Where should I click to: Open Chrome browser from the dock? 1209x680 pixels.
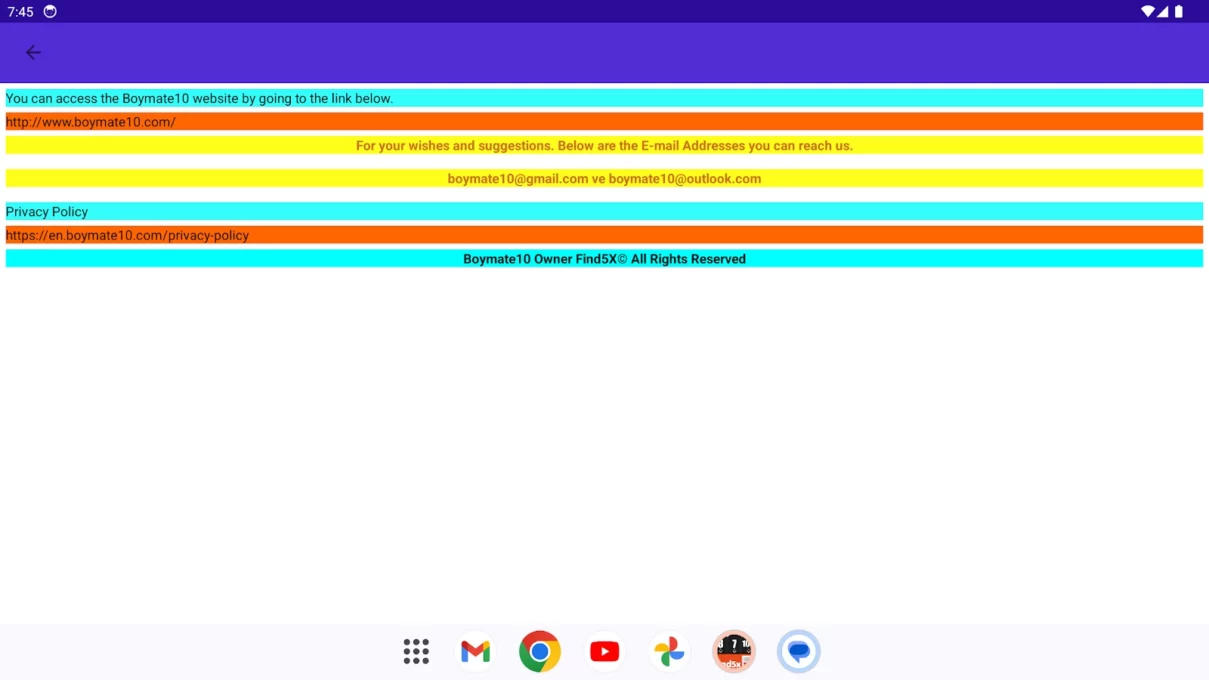pos(540,651)
